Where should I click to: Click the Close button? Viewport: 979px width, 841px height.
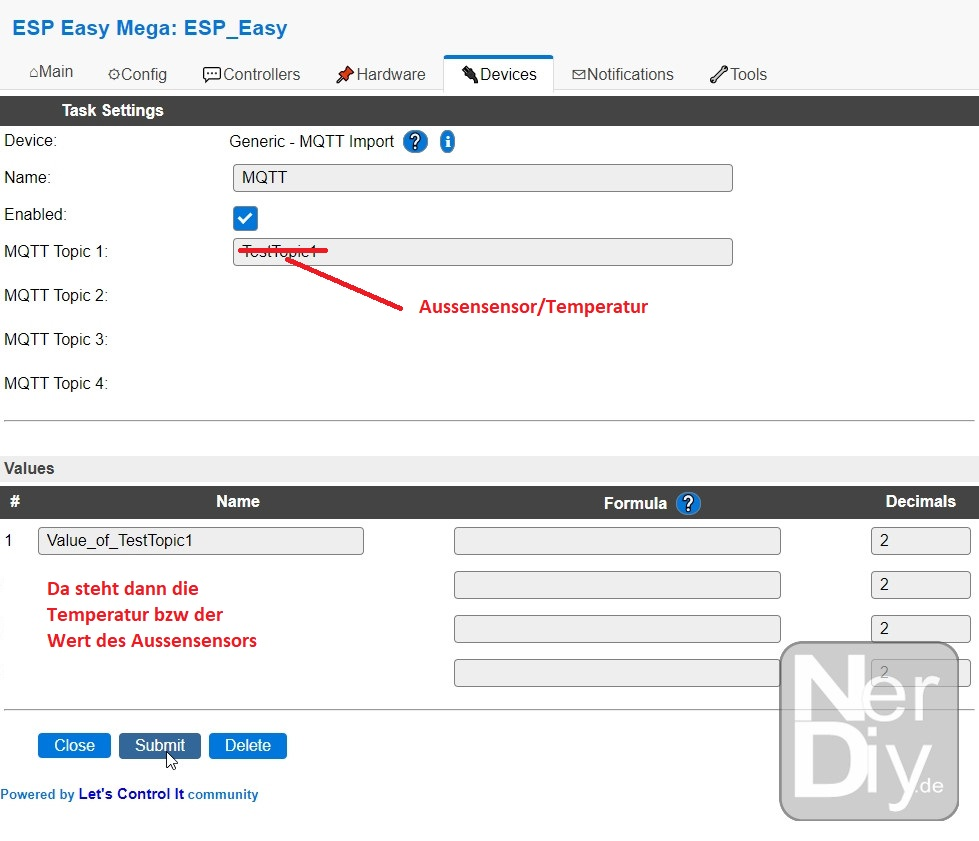click(74, 745)
